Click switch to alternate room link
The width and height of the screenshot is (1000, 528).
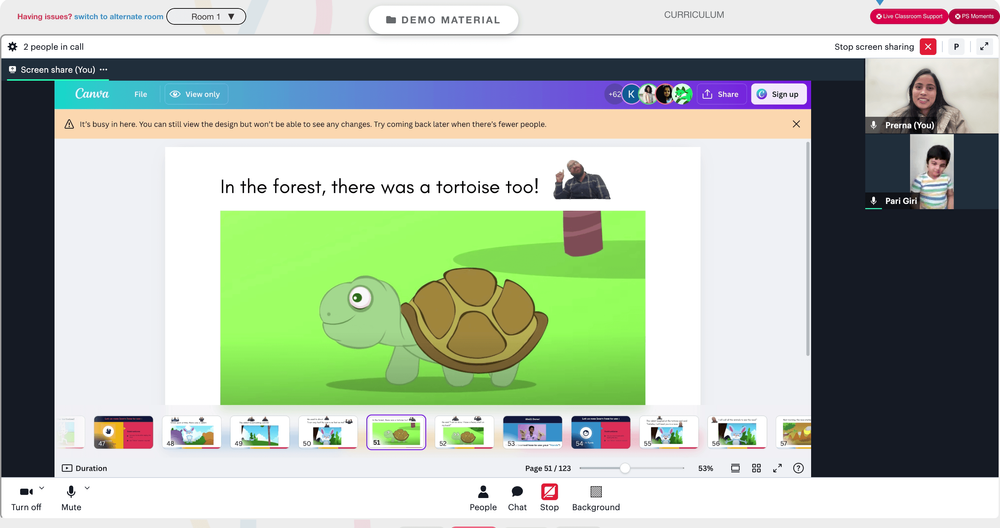click(119, 17)
